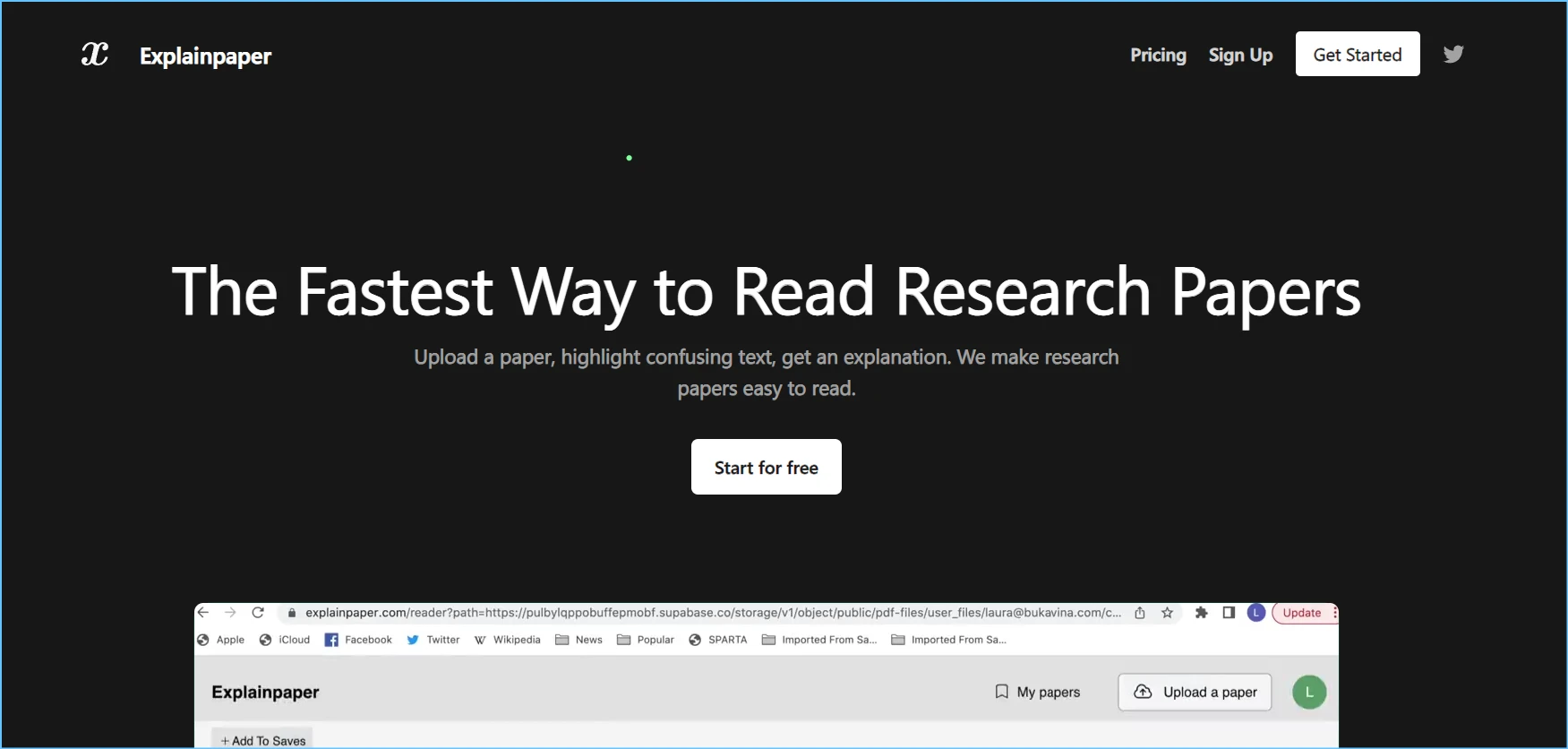Open the Twitter bookmark

[433, 640]
